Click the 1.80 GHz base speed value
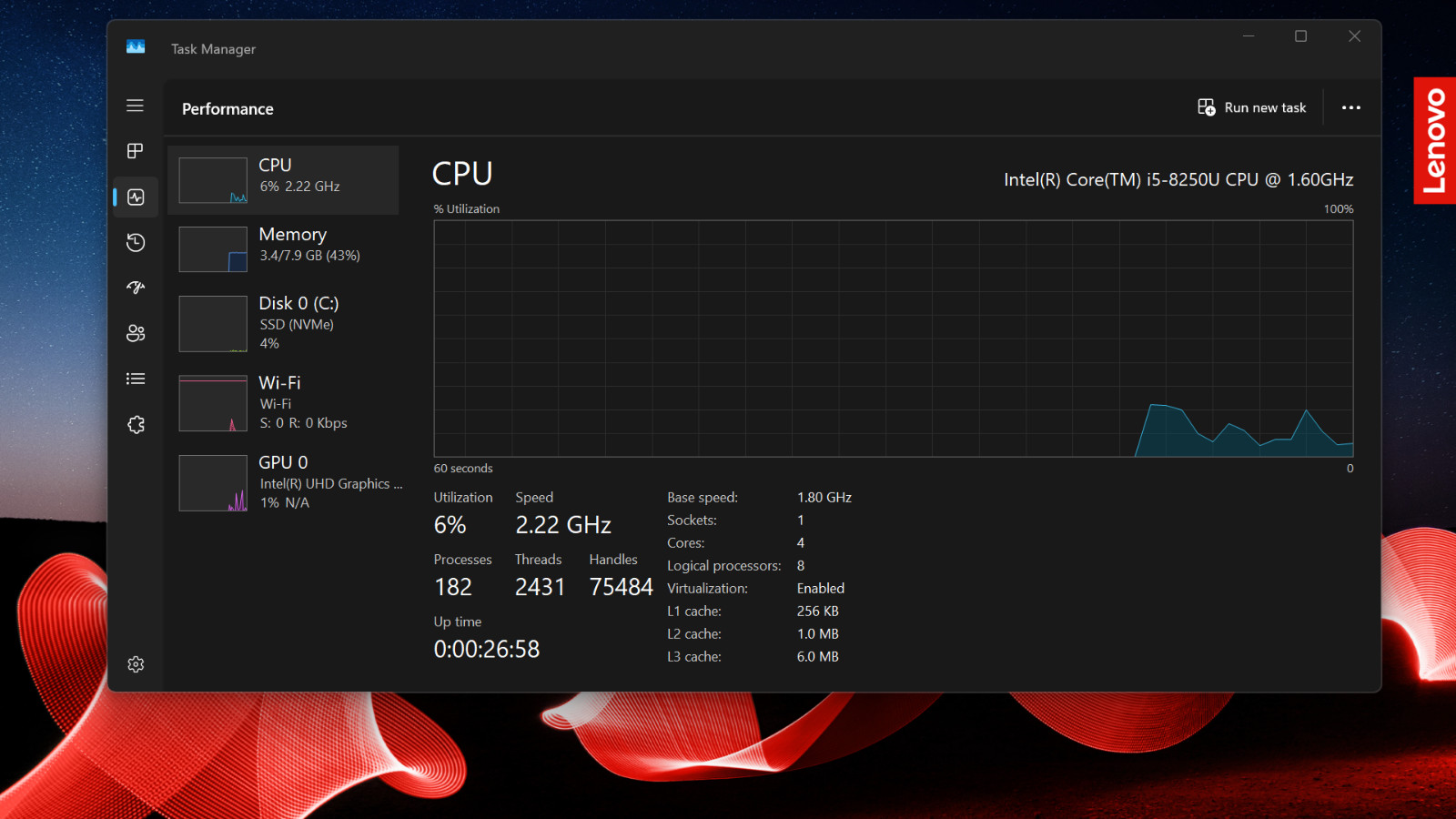The width and height of the screenshot is (1456, 819). (824, 498)
